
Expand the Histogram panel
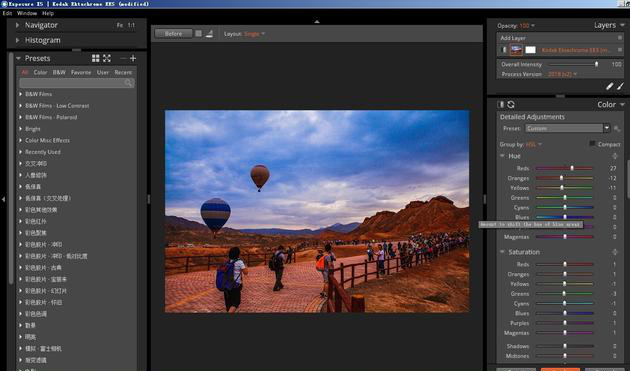(x=17, y=40)
